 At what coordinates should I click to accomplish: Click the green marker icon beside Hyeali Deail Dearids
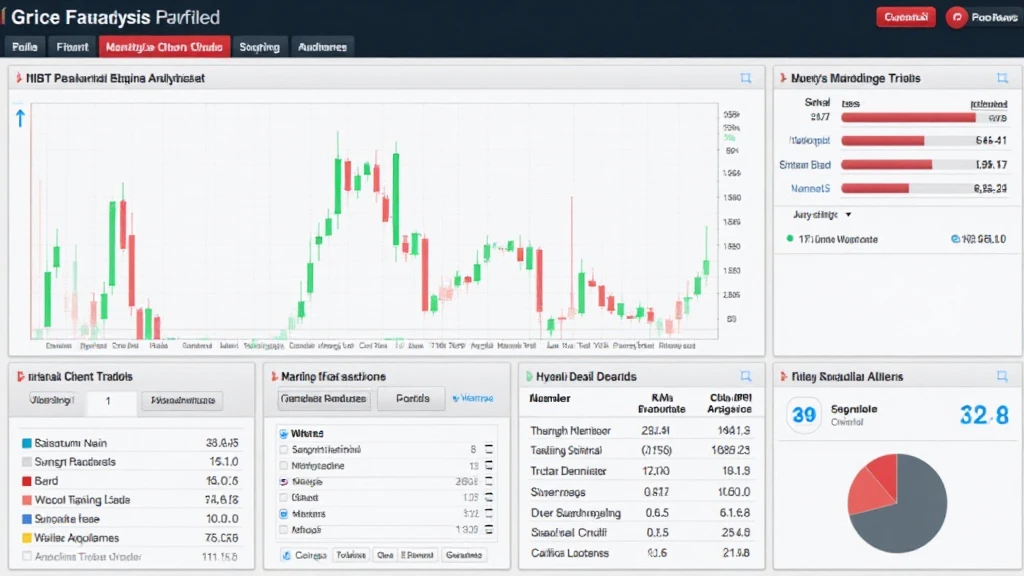pyautogui.click(x=529, y=377)
